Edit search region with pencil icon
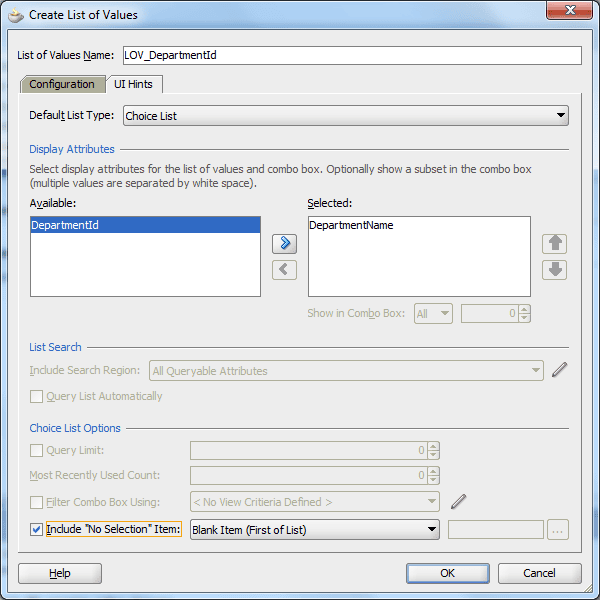The image size is (600, 601). tap(559, 370)
